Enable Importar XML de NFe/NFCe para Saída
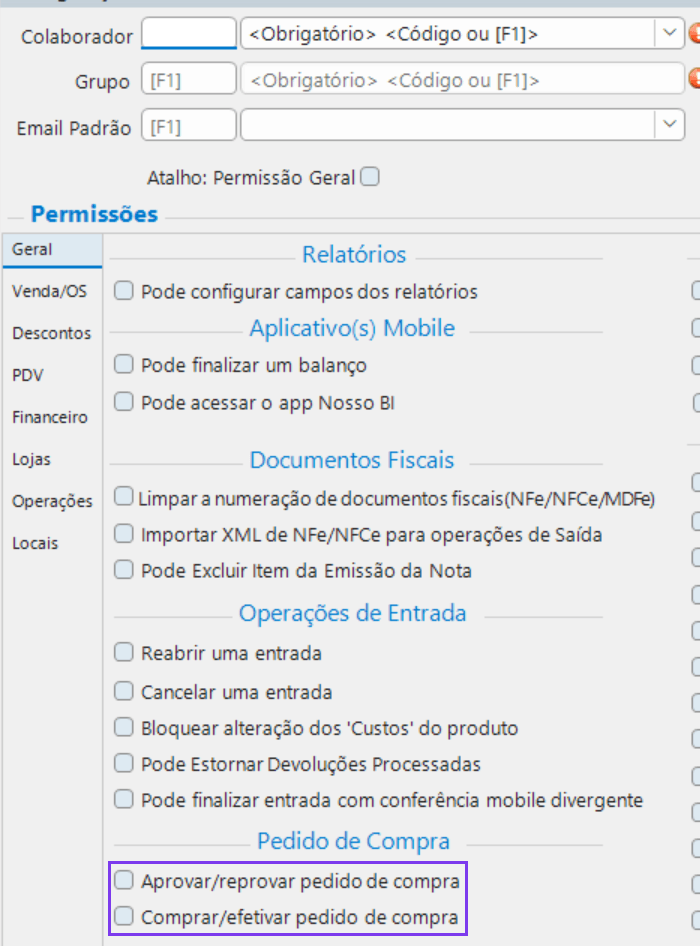Screen dimensions: 700x946 click(124, 534)
